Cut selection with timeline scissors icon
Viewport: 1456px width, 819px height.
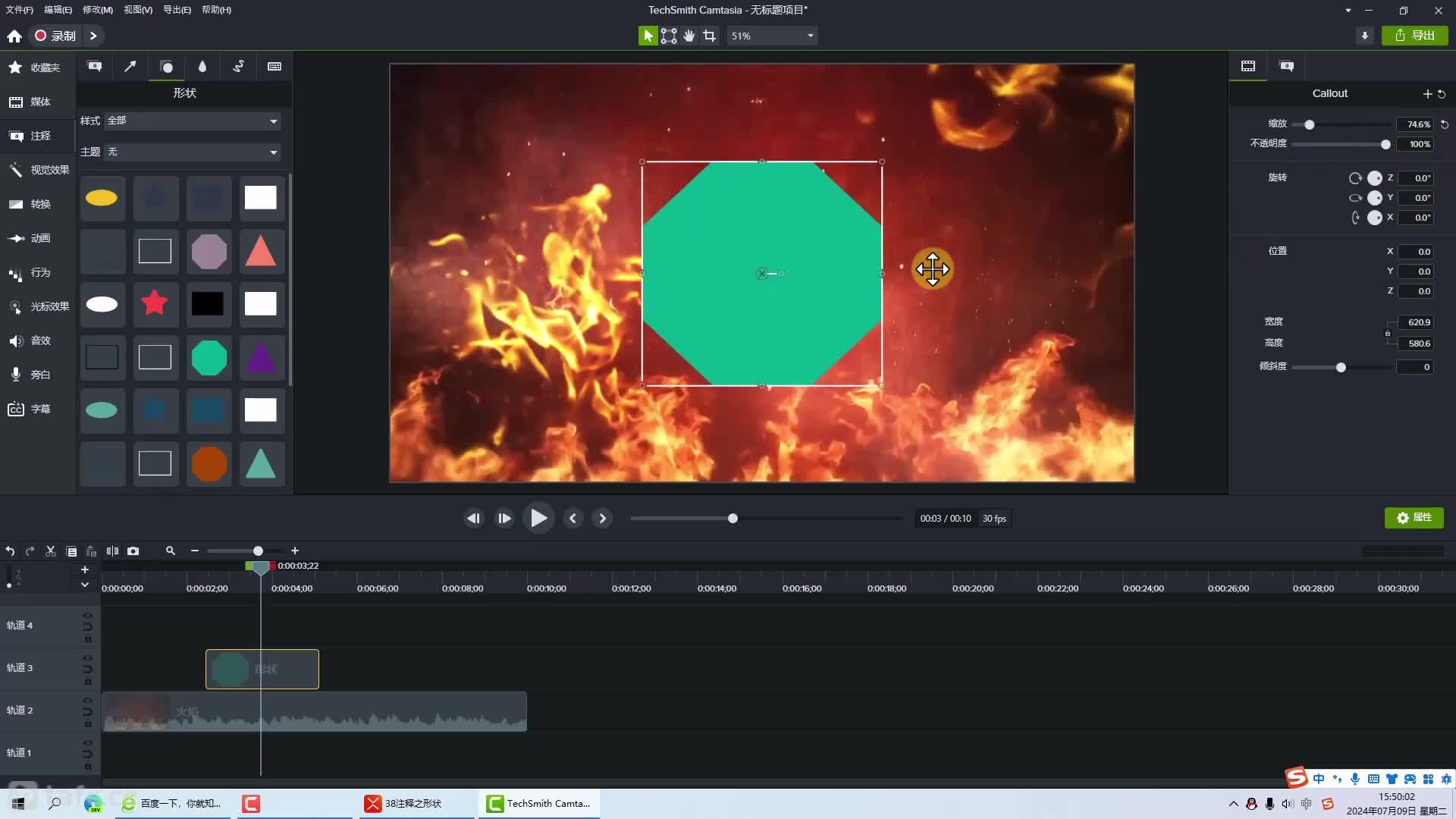(51, 551)
